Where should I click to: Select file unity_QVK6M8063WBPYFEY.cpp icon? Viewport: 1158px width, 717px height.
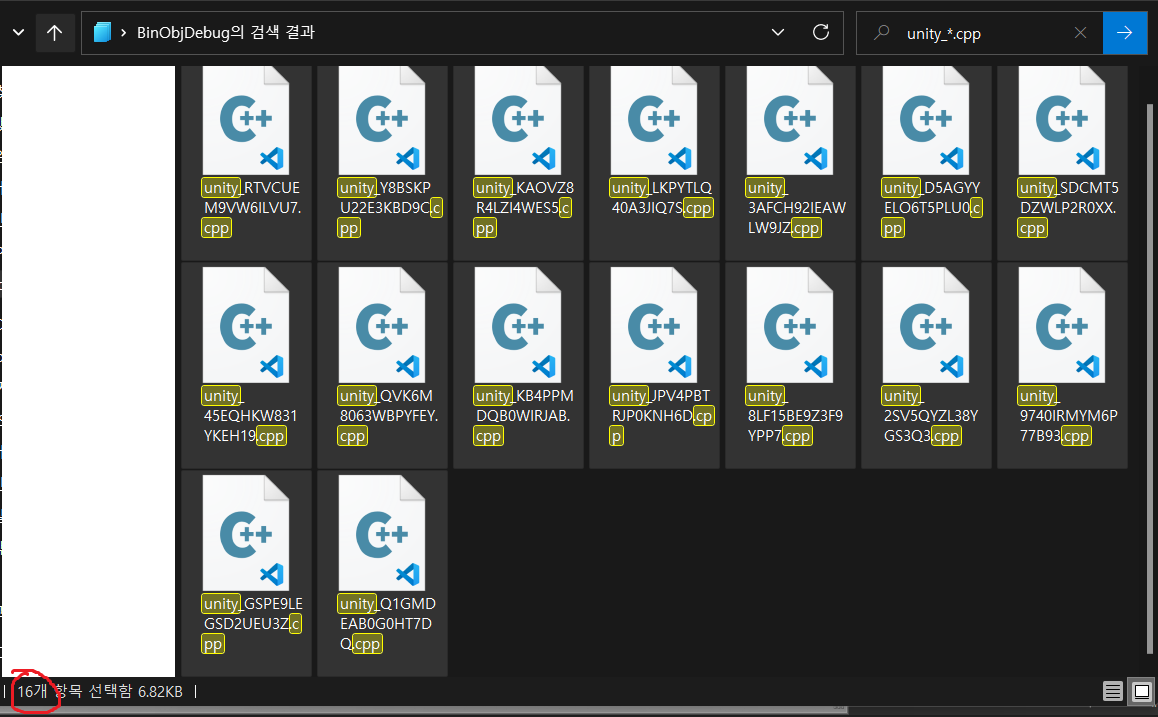tap(382, 325)
